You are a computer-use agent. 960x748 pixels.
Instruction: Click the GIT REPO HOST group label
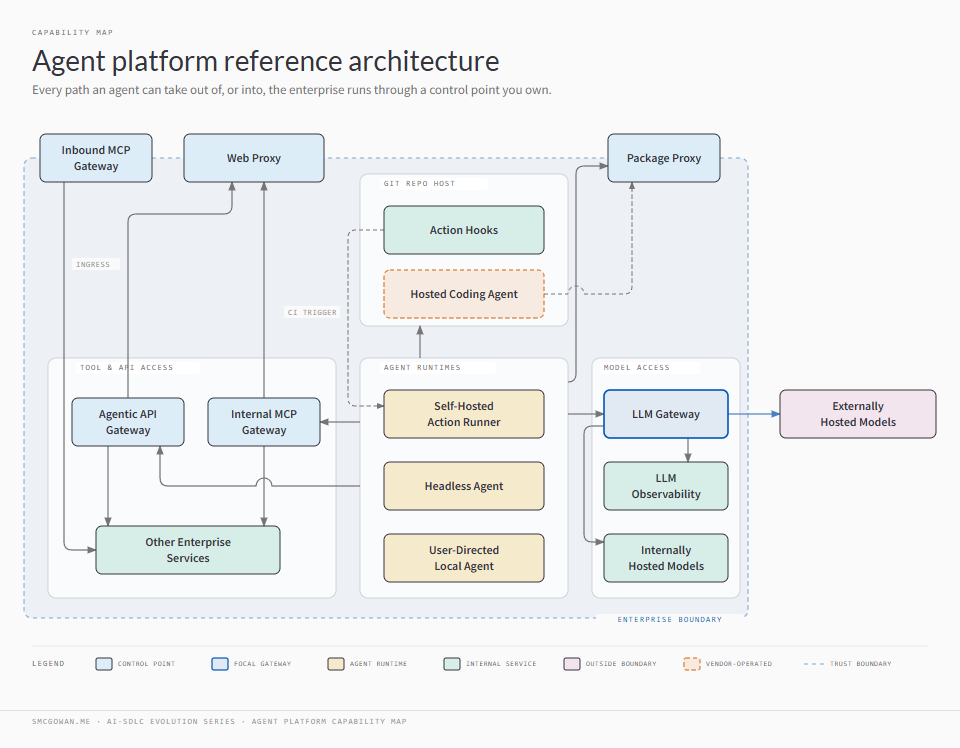click(x=419, y=184)
